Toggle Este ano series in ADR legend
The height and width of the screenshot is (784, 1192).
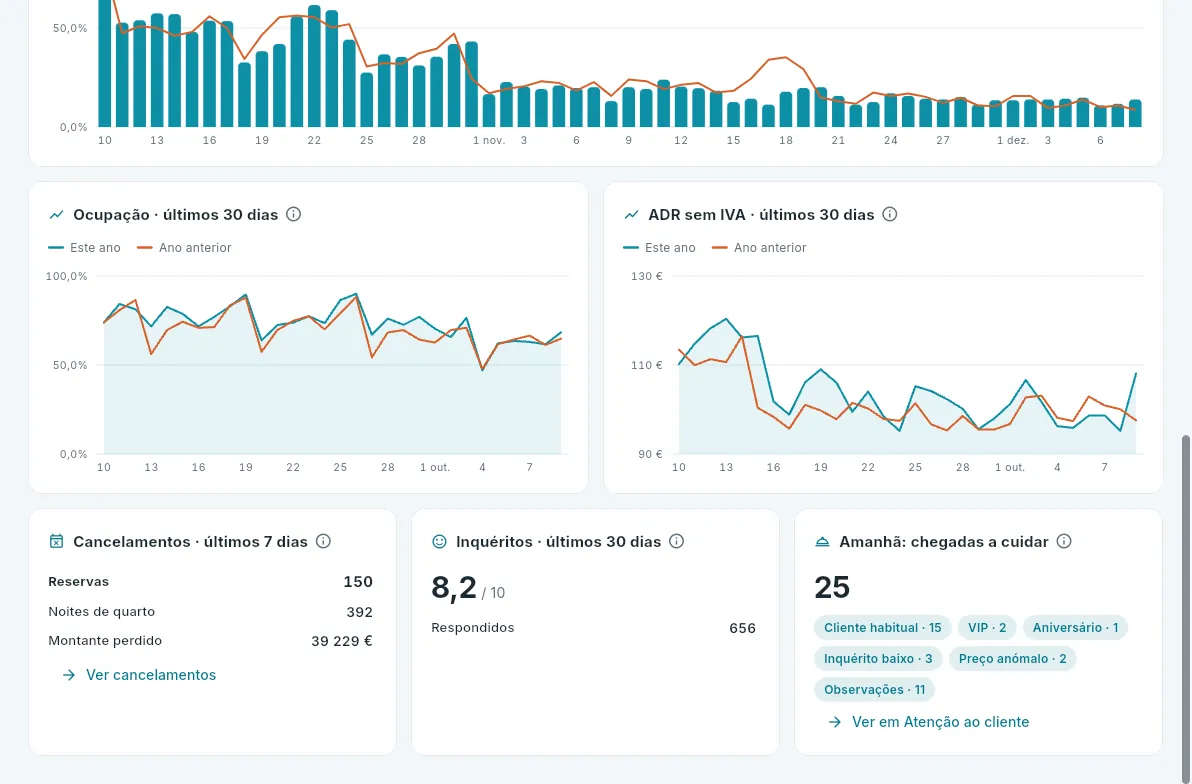click(659, 248)
